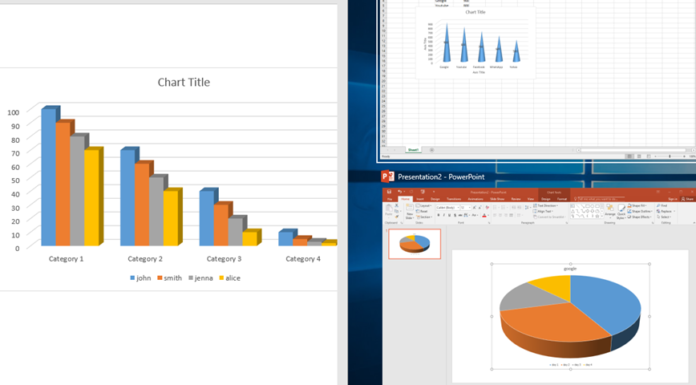This screenshot has width=696, height=385.
Task: Click the New Slide icon in PowerPoint ribbon
Action: 410,207
